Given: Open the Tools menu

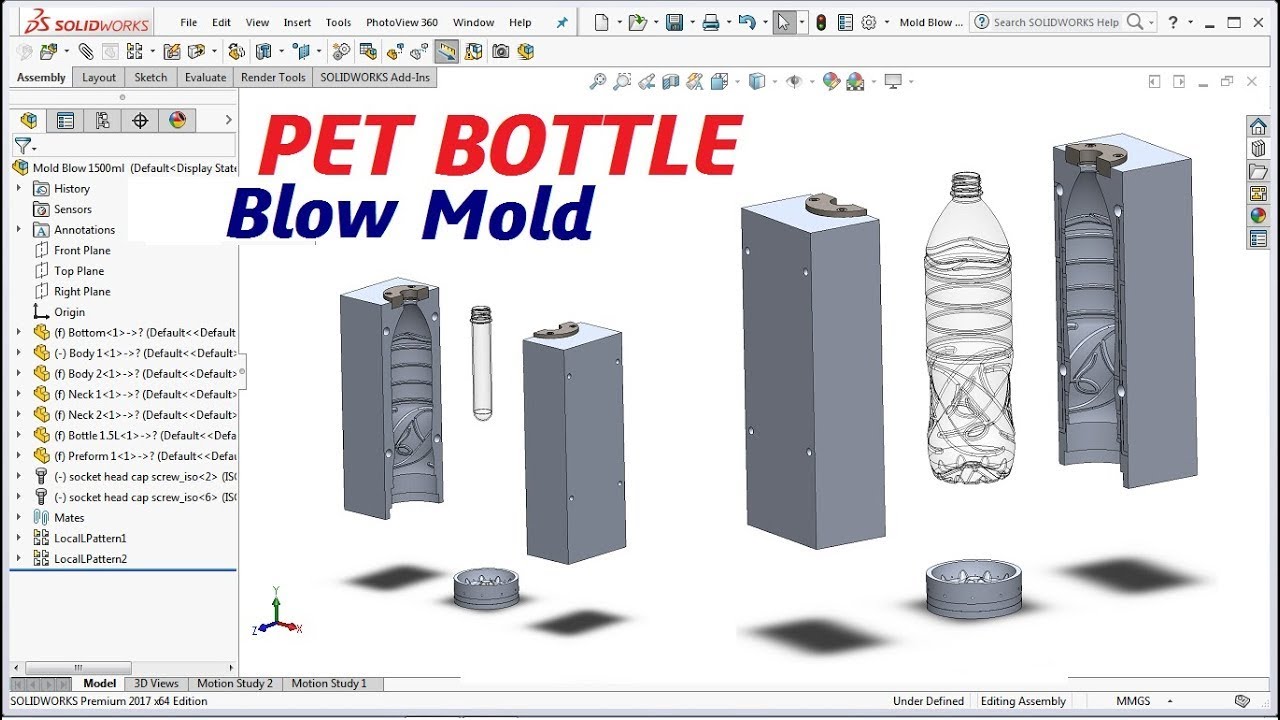Looking at the screenshot, I should click(x=339, y=22).
